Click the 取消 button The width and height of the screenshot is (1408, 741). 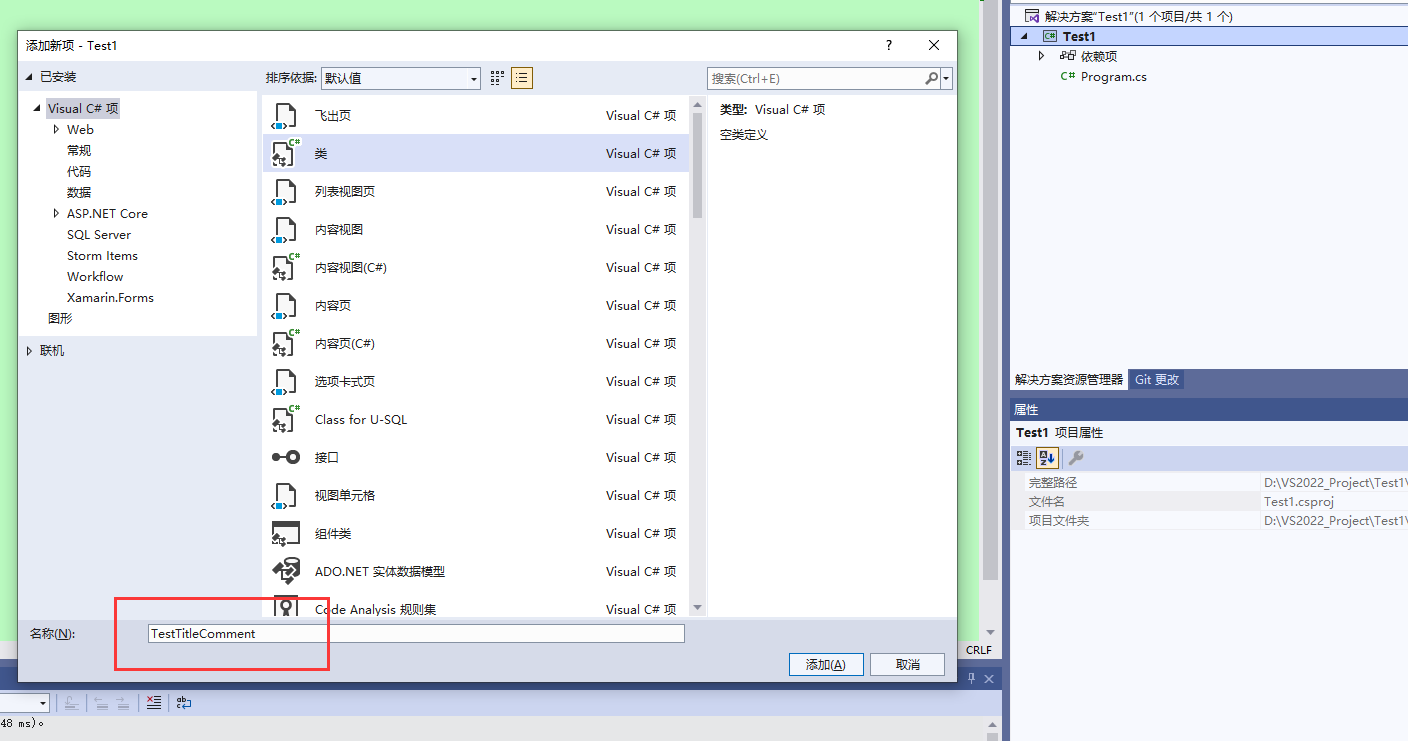click(907, 665)
